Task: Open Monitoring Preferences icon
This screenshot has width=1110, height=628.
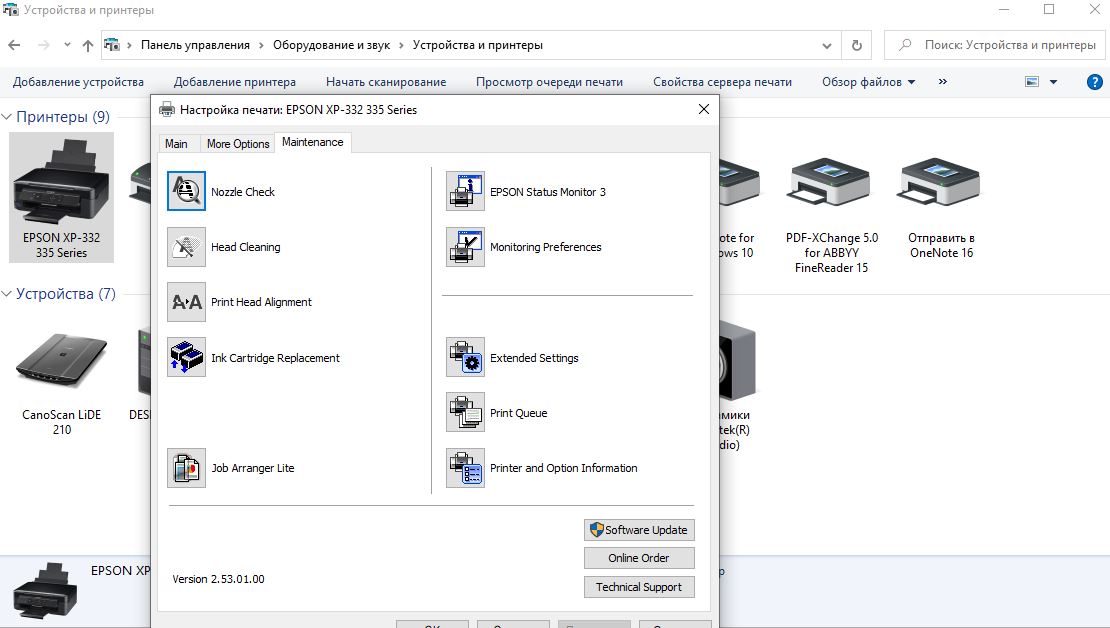Action: [465, 246]
